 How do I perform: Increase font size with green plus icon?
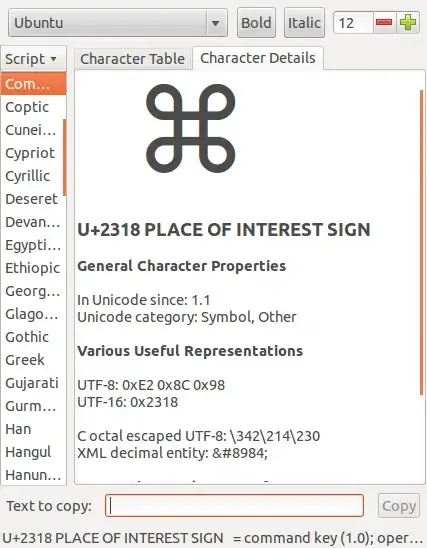point(408,23)
